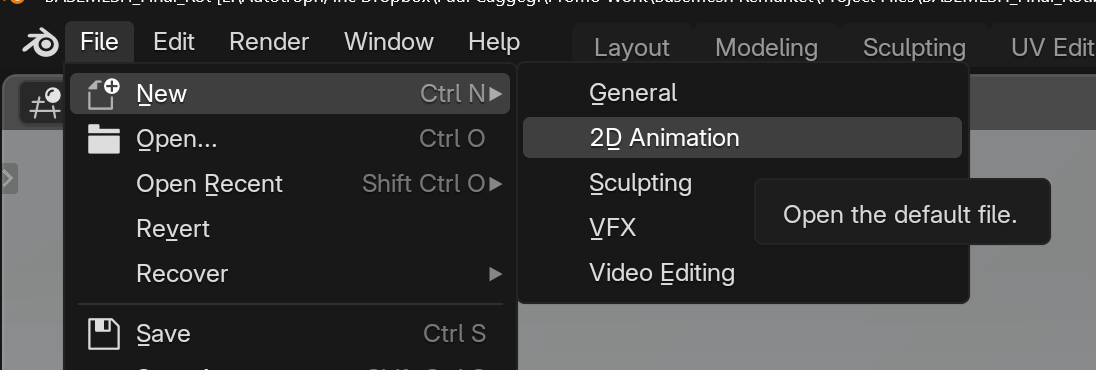This screenshot has width=1096, height=370.
Task: Switch to the Modeling workspace tab
Action: point(766,48)
